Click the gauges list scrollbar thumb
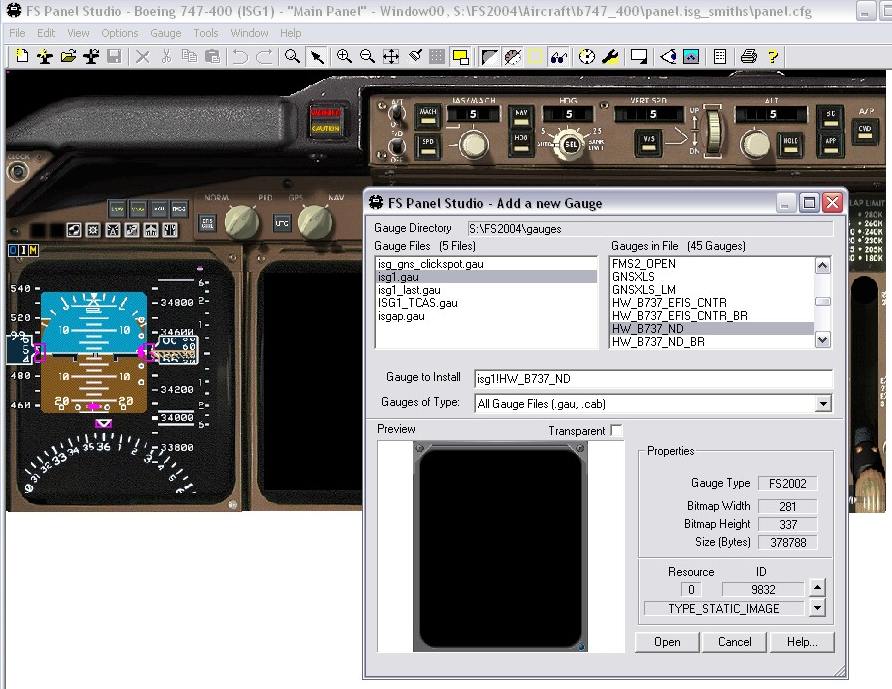 tap(822, 302)
